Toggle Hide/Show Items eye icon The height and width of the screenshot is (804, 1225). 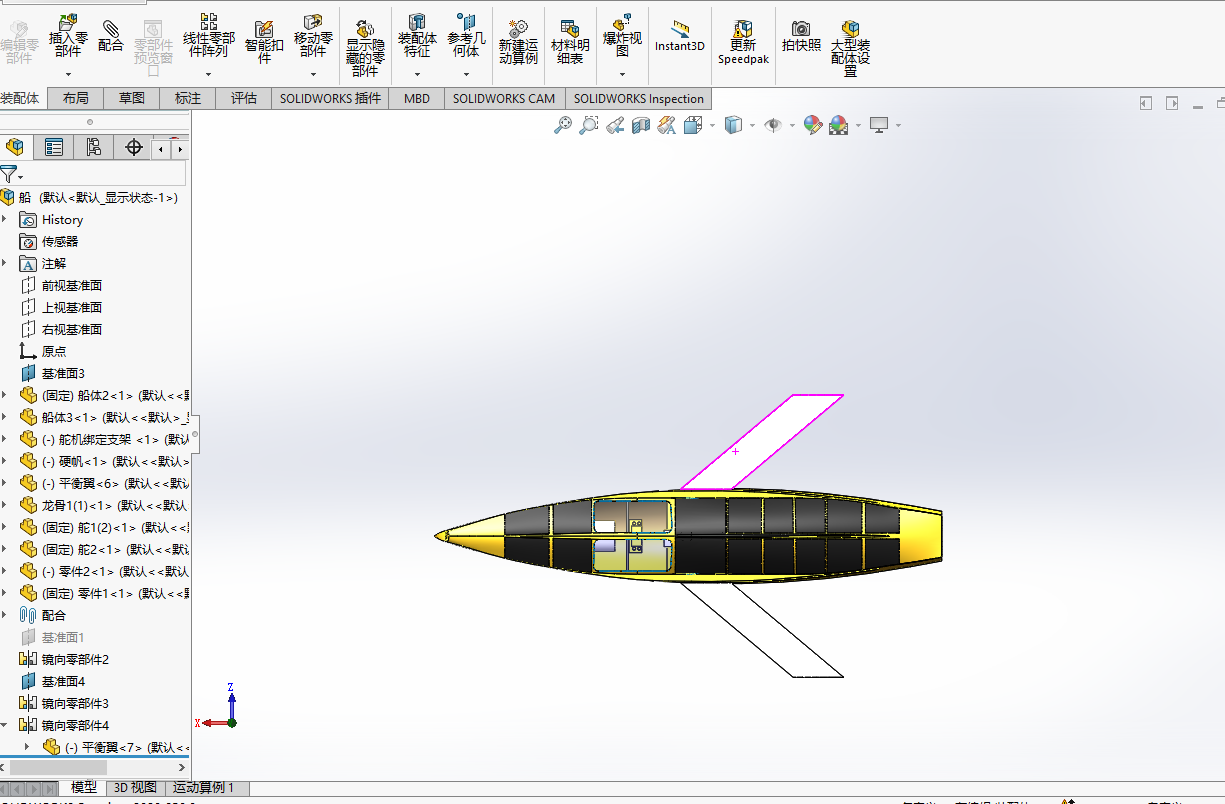pyautogui.click(x=773, y=125)
